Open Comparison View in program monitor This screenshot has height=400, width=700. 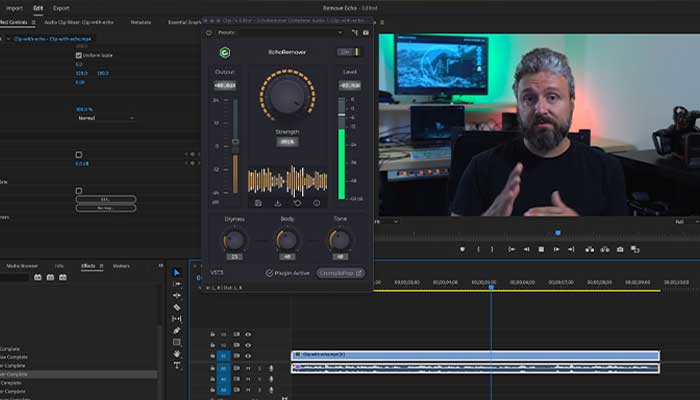(635, 249)
